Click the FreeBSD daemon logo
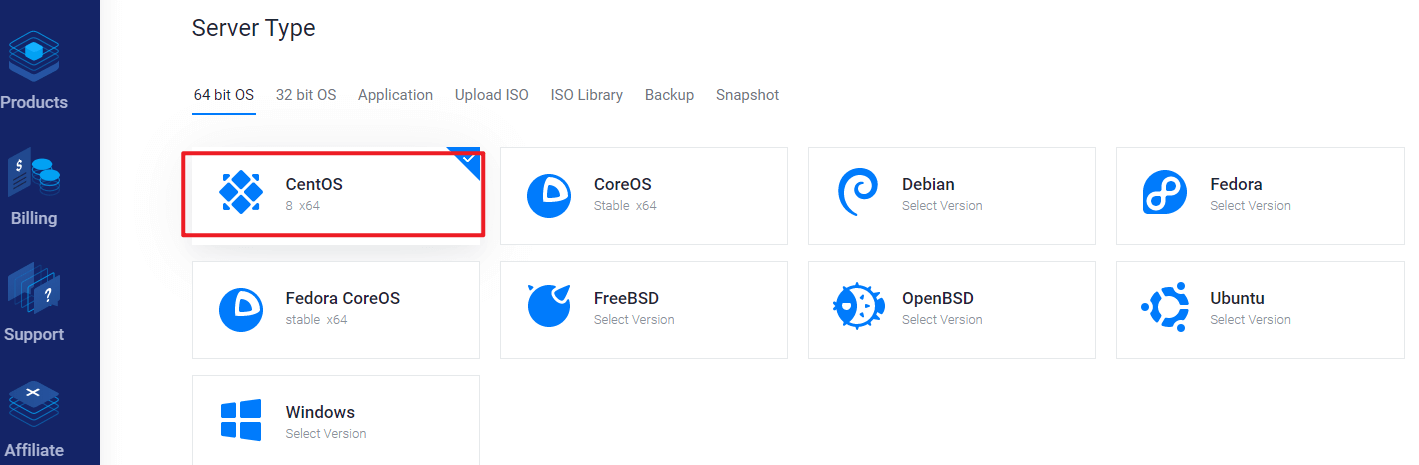The image size is (1419, 465). (549, 306)
